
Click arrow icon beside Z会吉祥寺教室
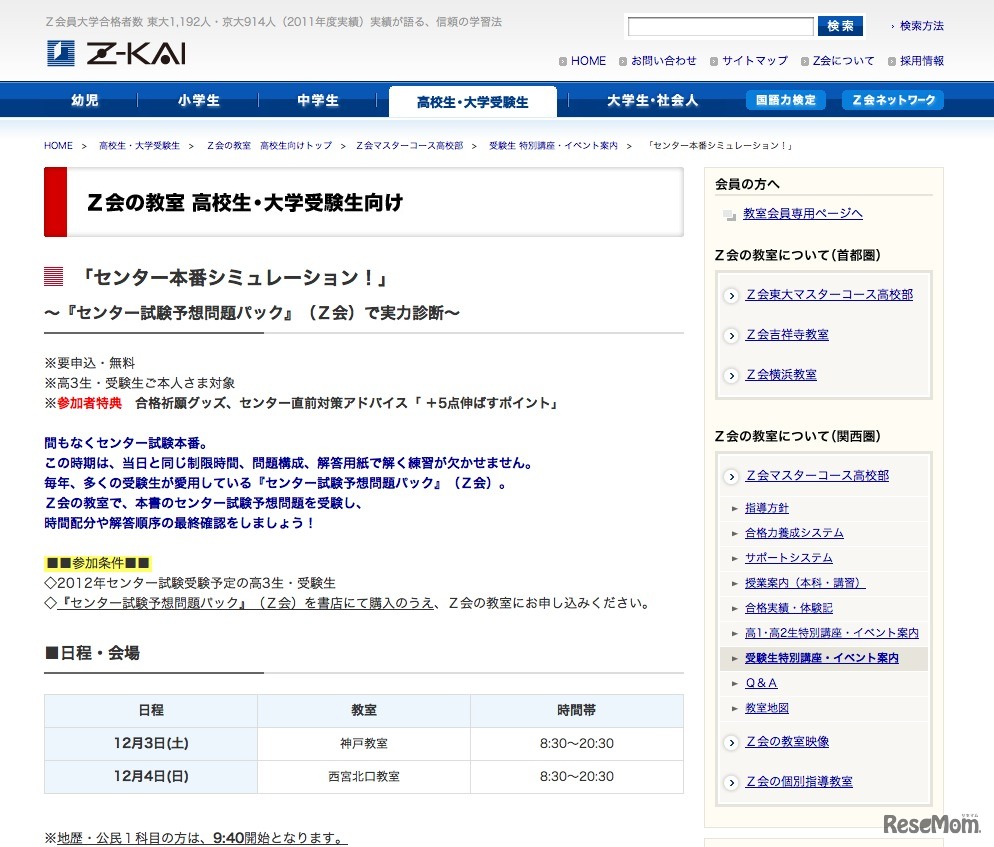point(732,335)
